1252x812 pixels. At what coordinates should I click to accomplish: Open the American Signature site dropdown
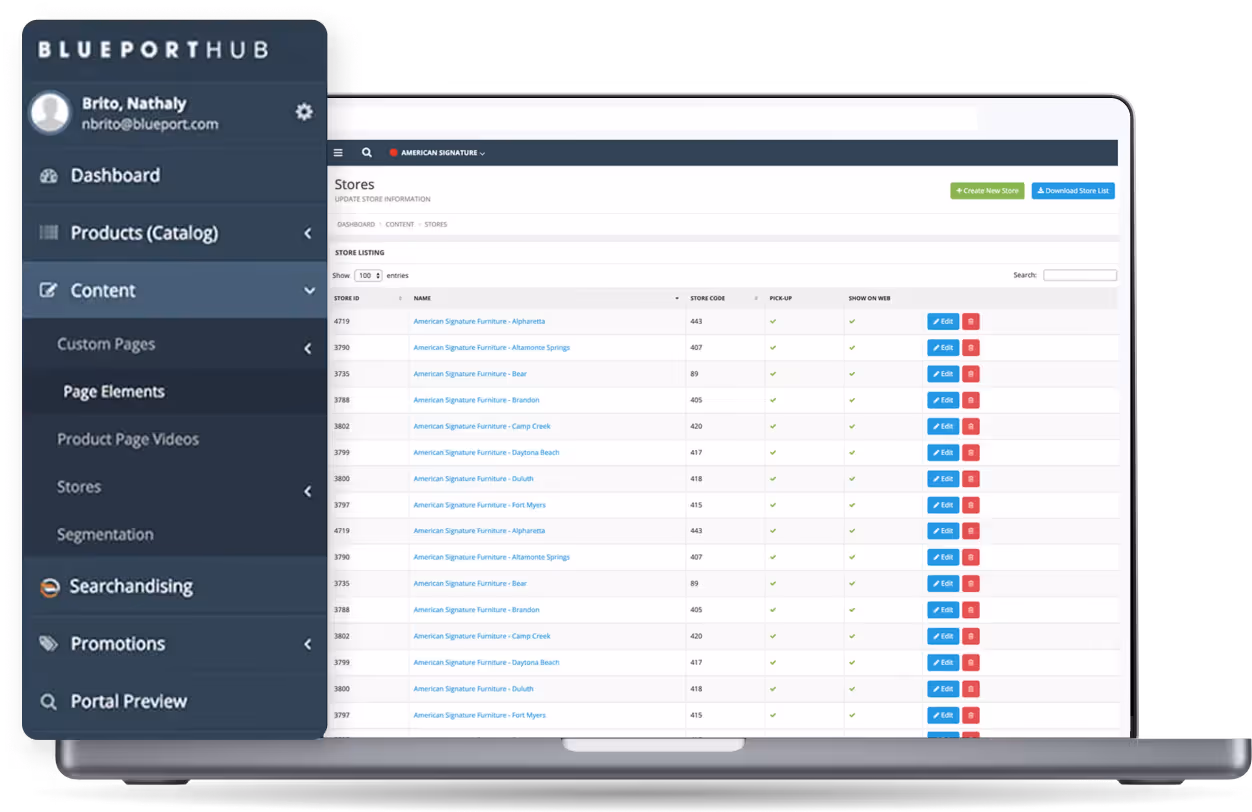[438, 153]
